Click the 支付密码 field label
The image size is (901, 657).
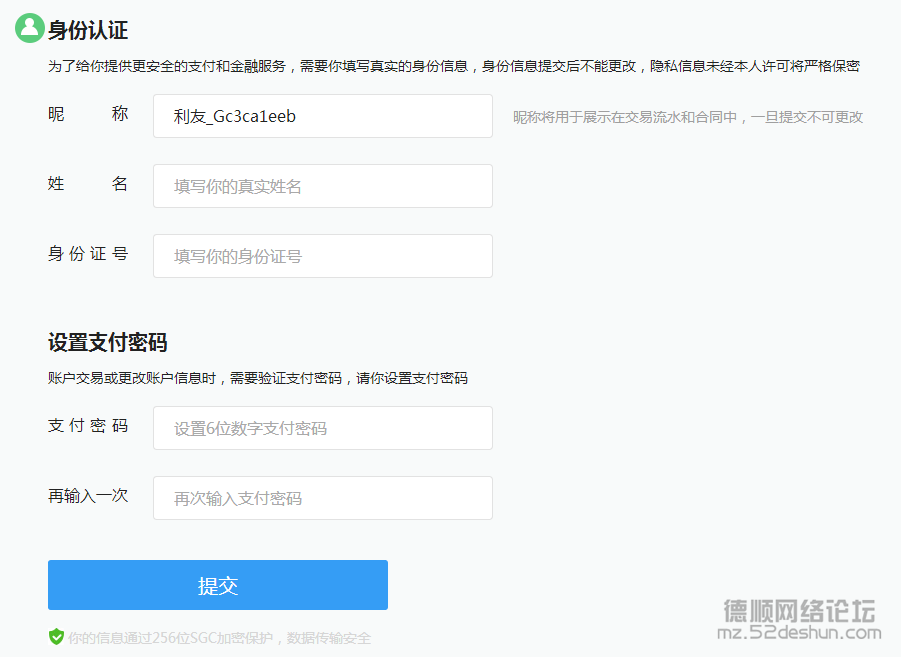(88, 426)
